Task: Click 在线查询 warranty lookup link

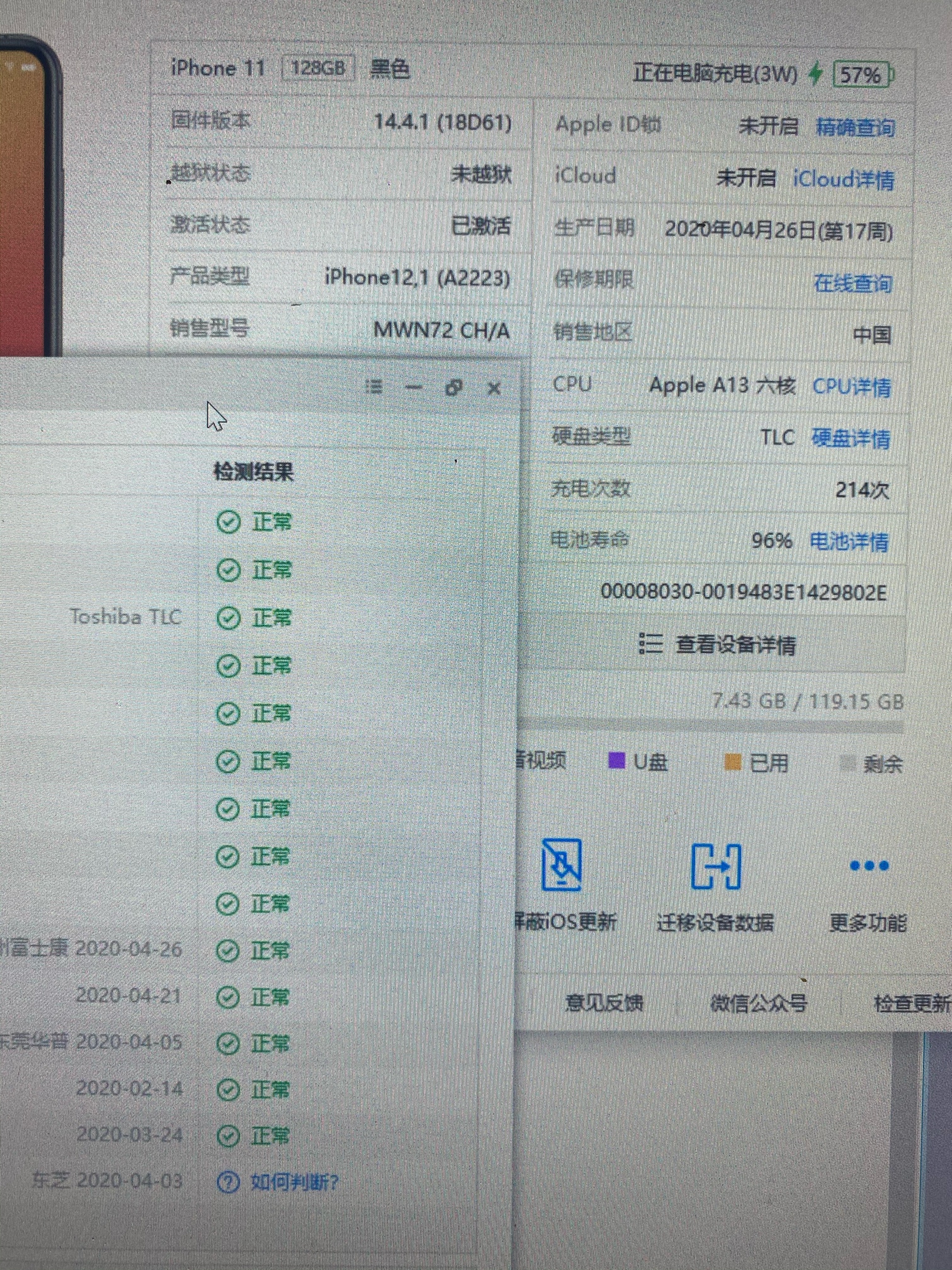Action: [853, 283]
